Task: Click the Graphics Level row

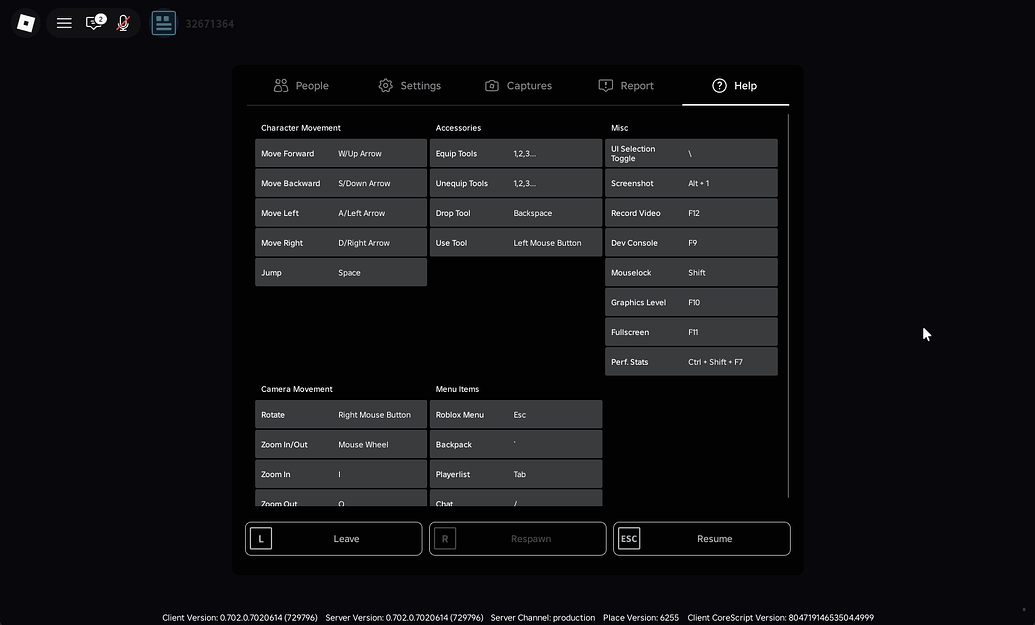Action: (691, 302)
